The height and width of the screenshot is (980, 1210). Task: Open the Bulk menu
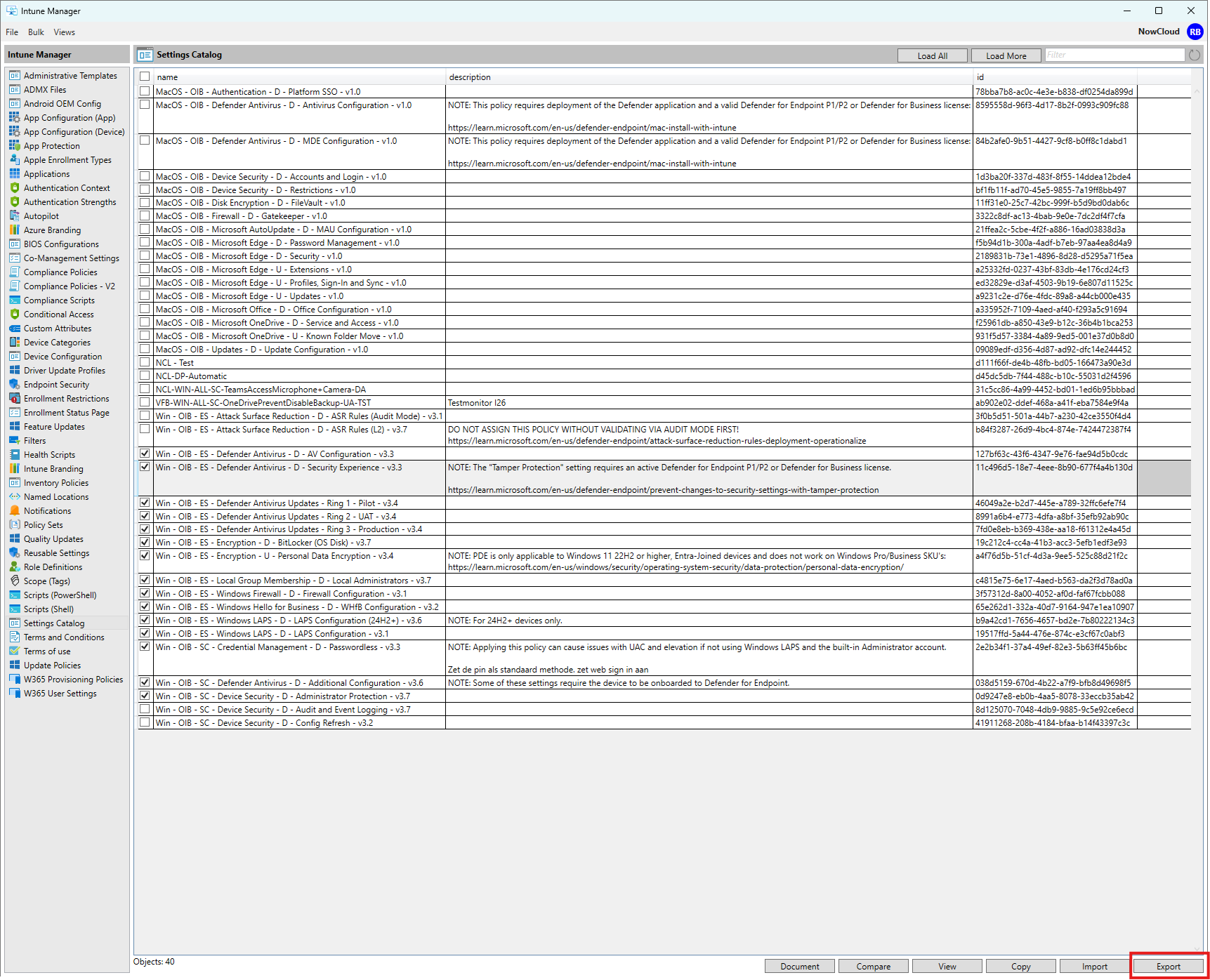(36, 32)
